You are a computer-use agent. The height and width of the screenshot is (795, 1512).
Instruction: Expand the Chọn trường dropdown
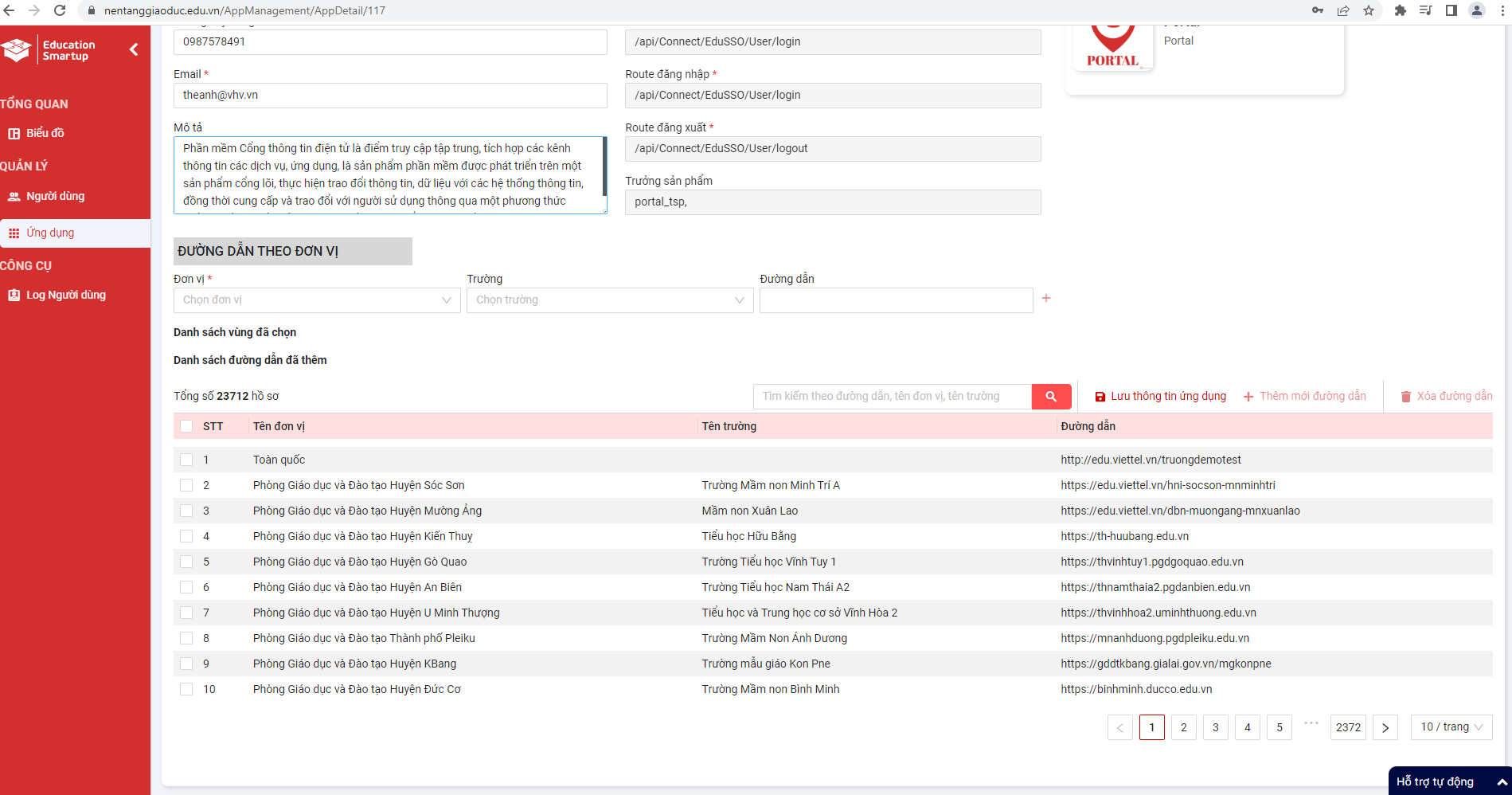point(609,300)
